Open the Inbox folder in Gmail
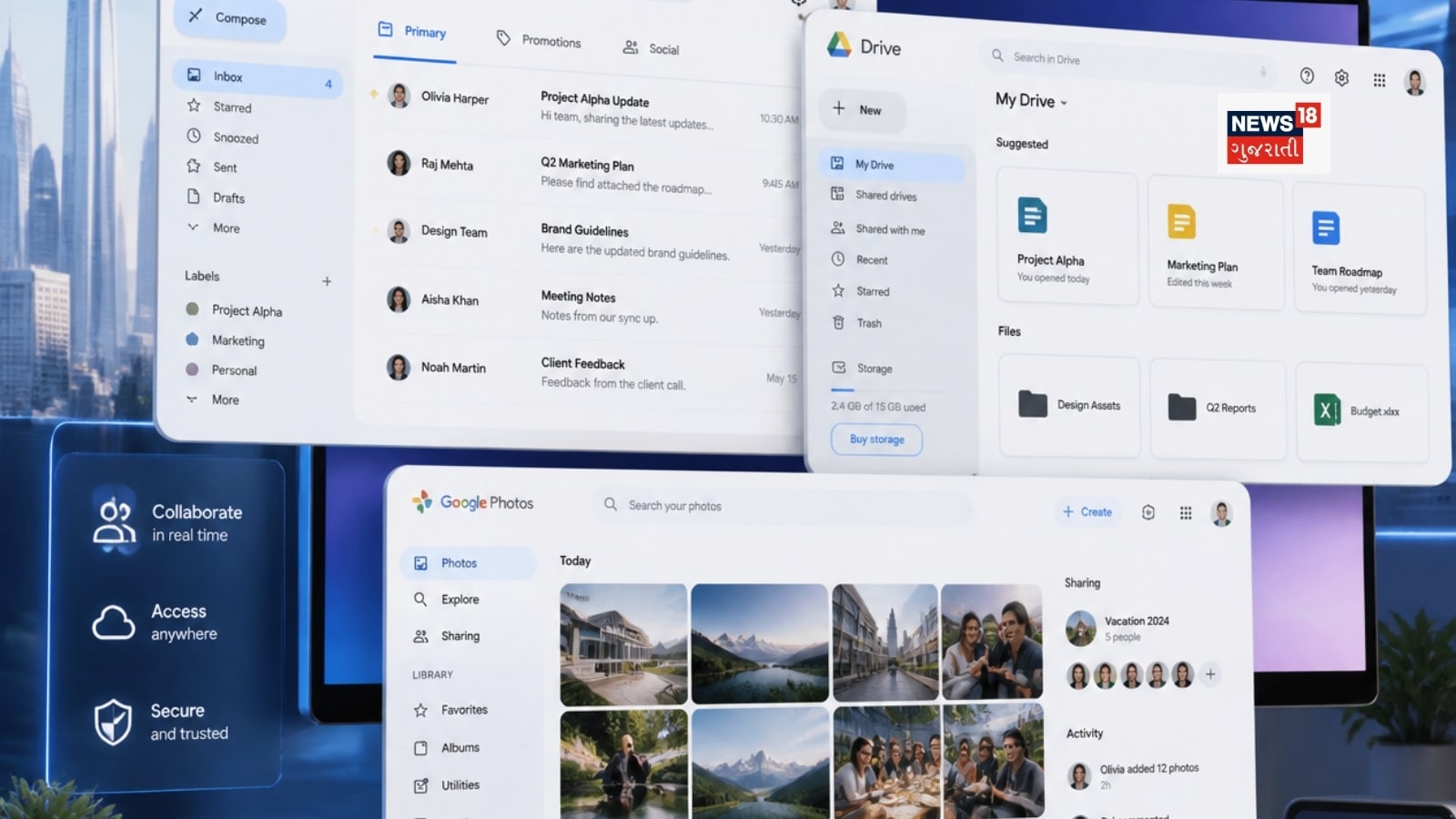Image resolution: width=1456 pixels, height=819 pixels. [258, 79]
